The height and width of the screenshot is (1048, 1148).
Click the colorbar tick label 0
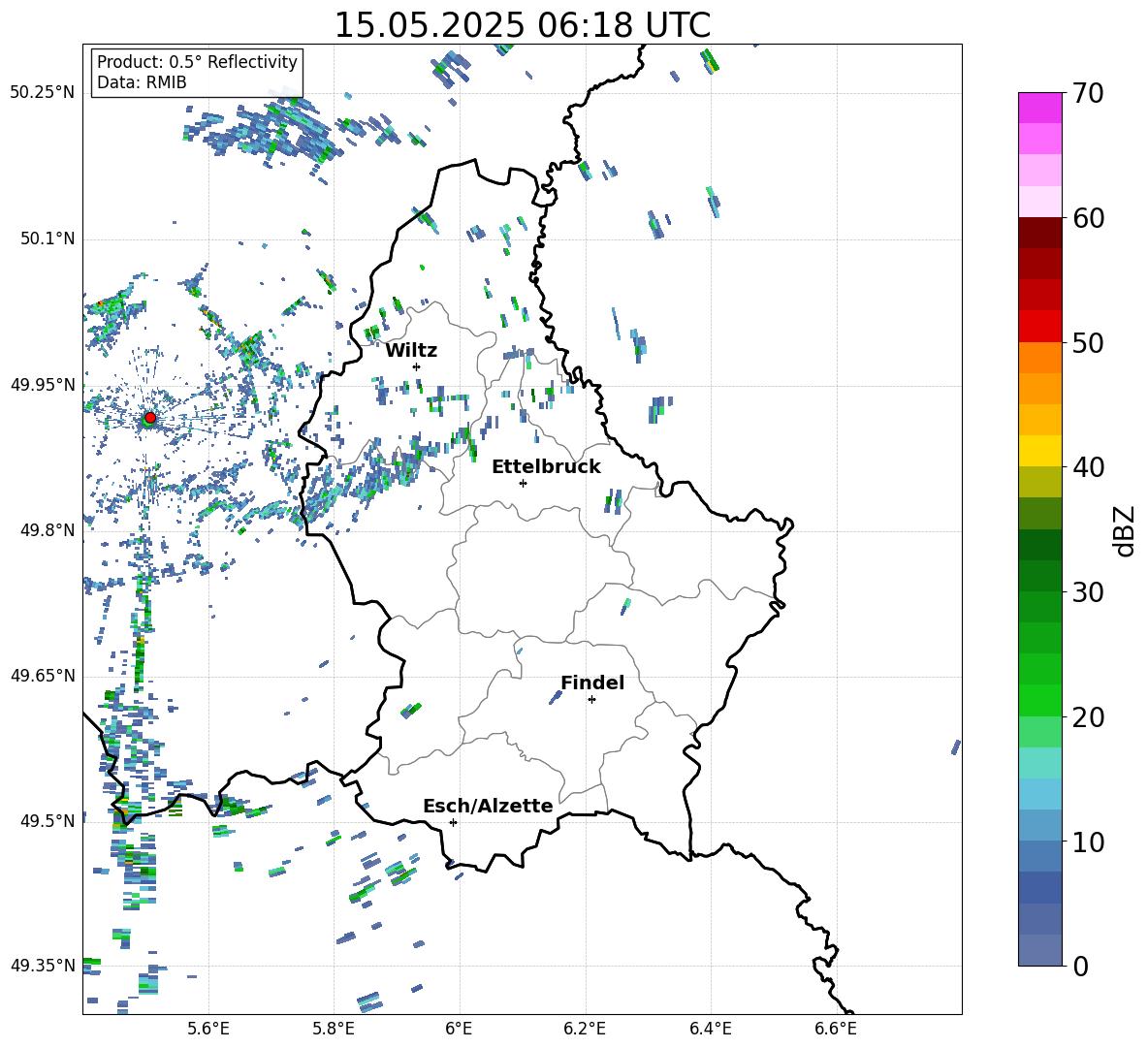point(1080,966)
